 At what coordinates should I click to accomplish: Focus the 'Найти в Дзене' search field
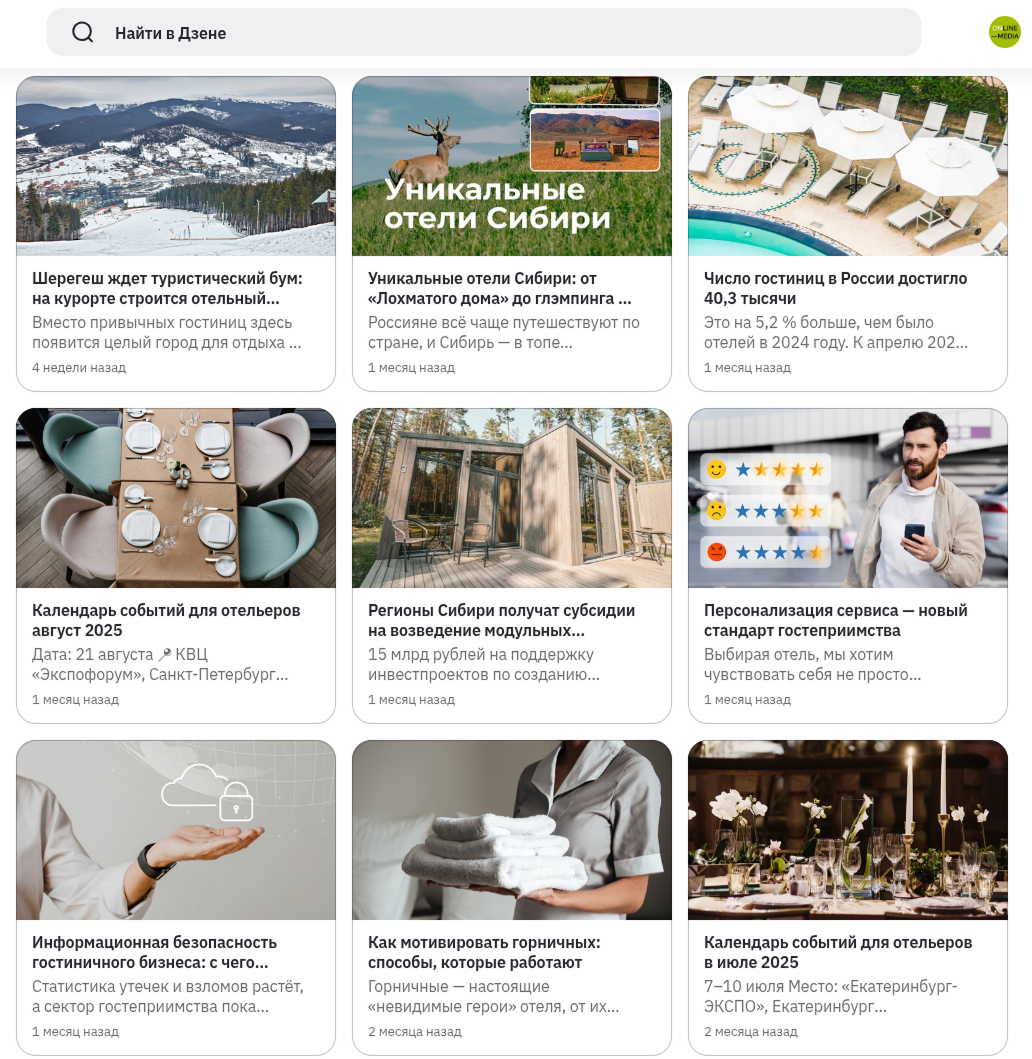pyautogui.click(x=484, y=32)
